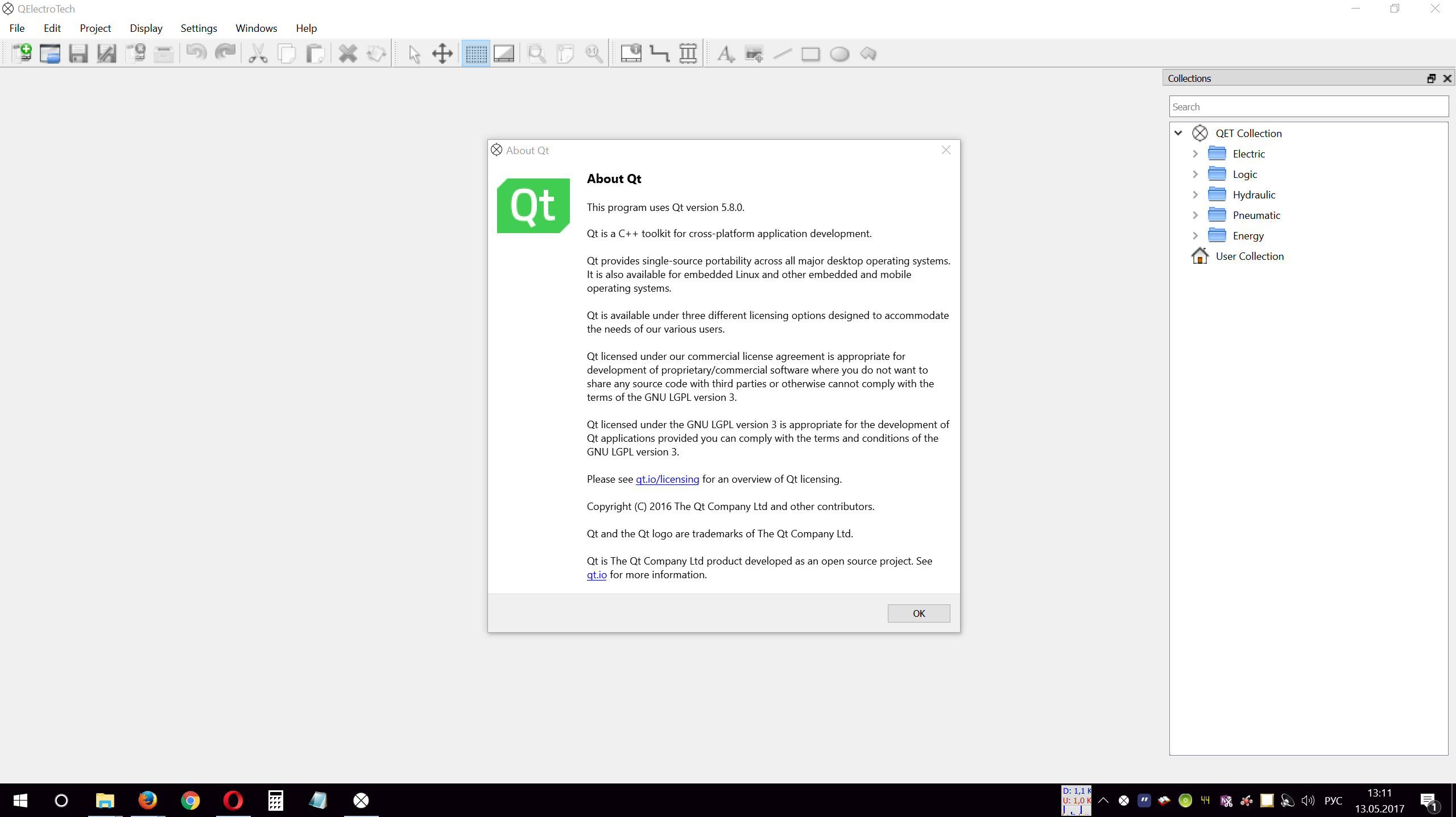Viewport: 1456px width, 817px height.
Task: Float the Collections panel
Action: pos(1431,78)
